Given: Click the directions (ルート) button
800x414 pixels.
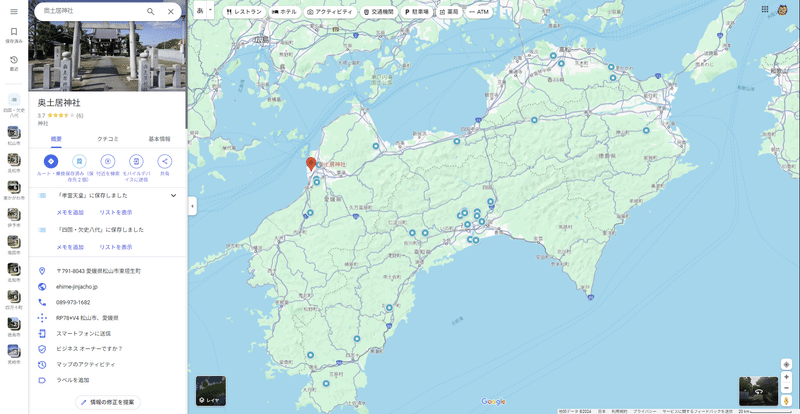Looking at the screenshot, I should (51, 161).
